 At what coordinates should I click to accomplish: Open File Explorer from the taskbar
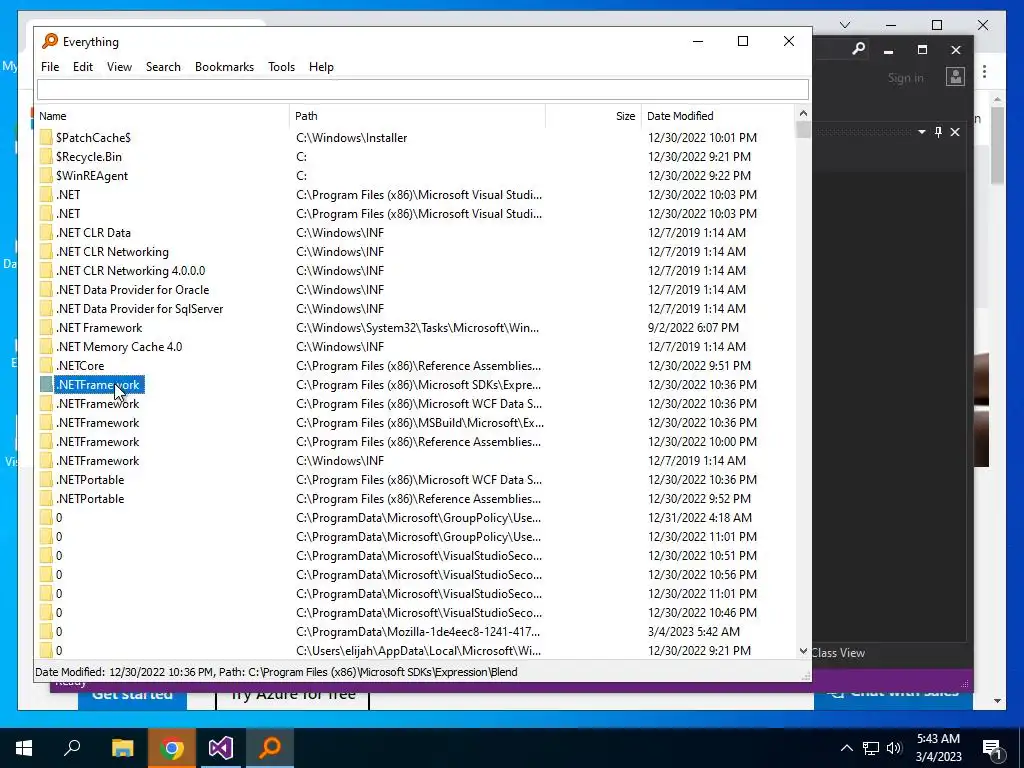tap(122, 748)
